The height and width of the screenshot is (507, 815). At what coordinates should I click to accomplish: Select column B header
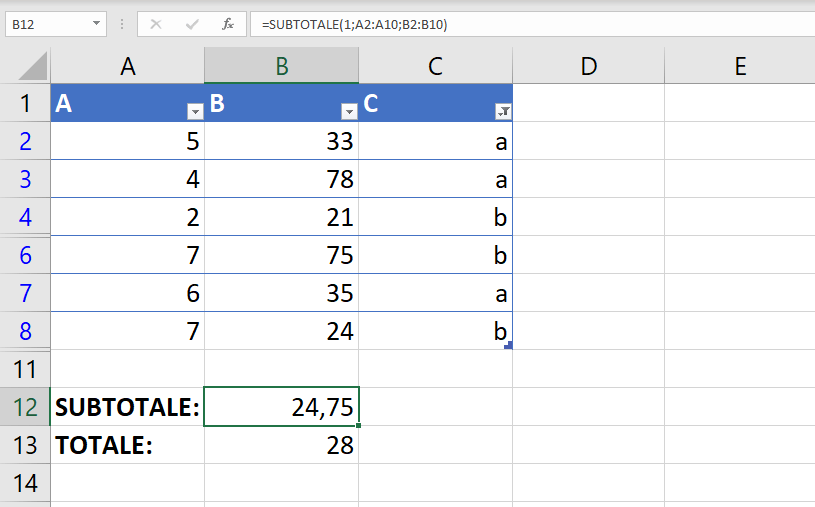click(281, 66)
